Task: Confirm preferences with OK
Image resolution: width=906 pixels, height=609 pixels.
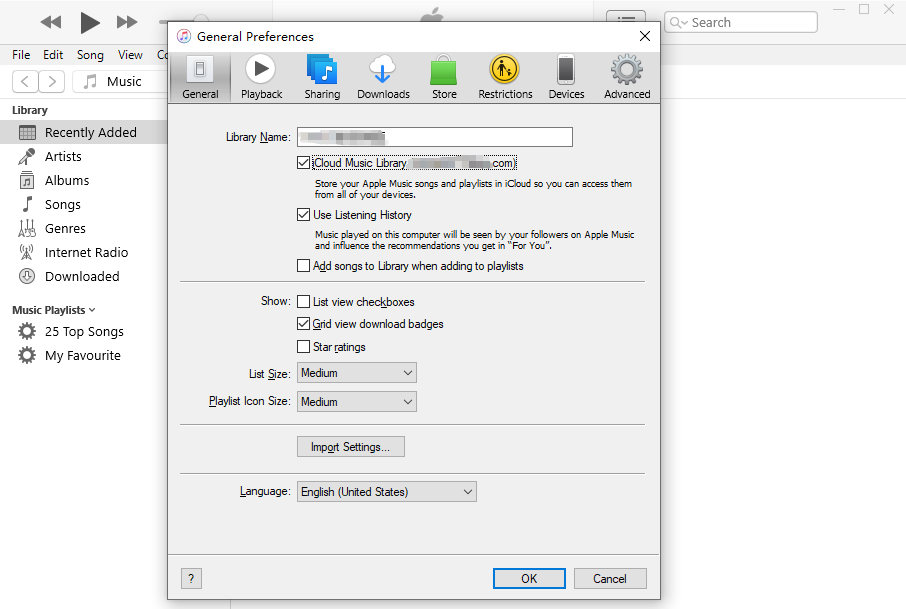Action: (529, 578)
